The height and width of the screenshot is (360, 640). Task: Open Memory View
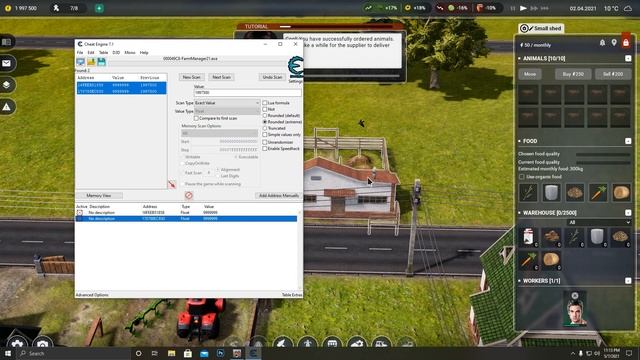(x=99, y=196)
